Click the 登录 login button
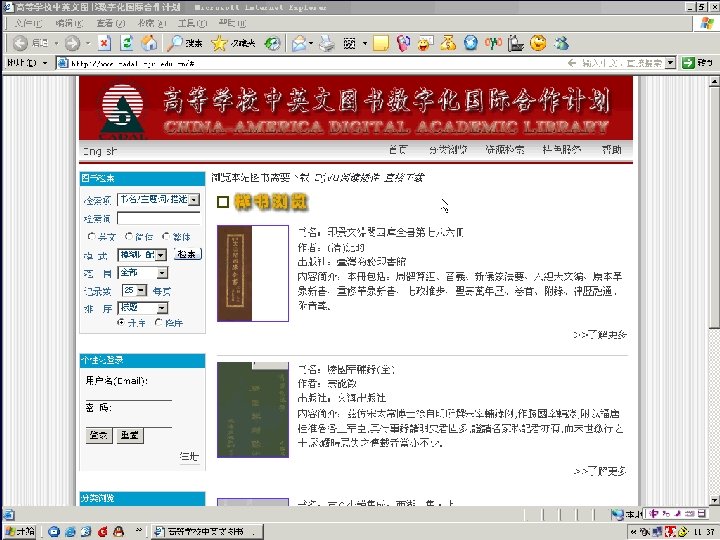The width and height of the screenshot is (720, 540). [99, 435]
